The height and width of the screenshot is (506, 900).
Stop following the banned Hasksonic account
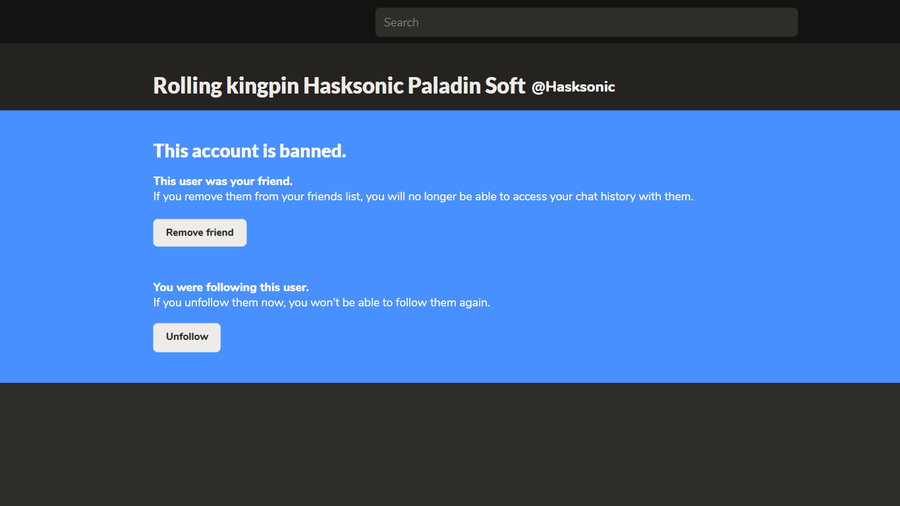(187, 337)
